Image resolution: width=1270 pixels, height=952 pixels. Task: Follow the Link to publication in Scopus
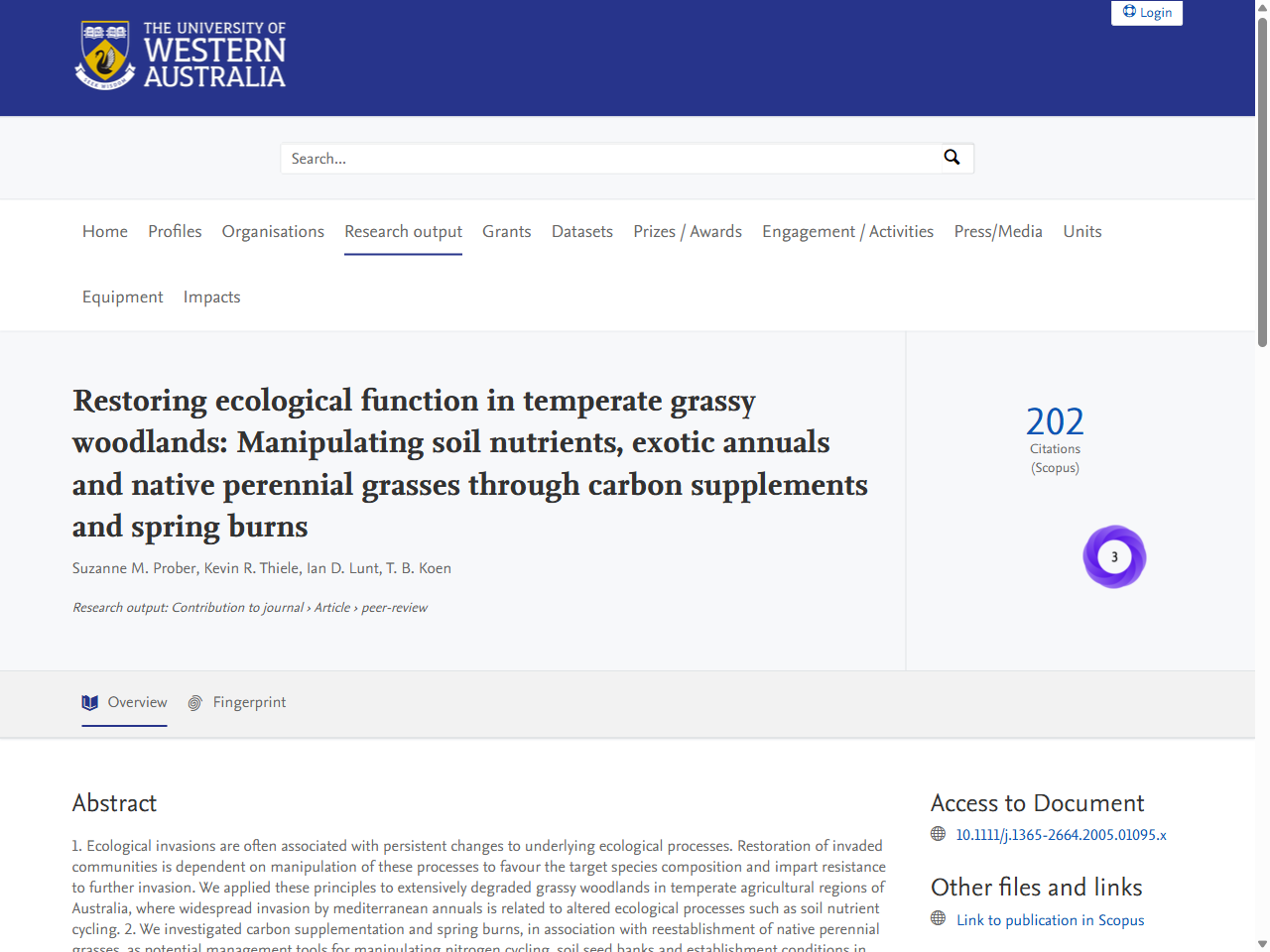[x=1050, y=919]
